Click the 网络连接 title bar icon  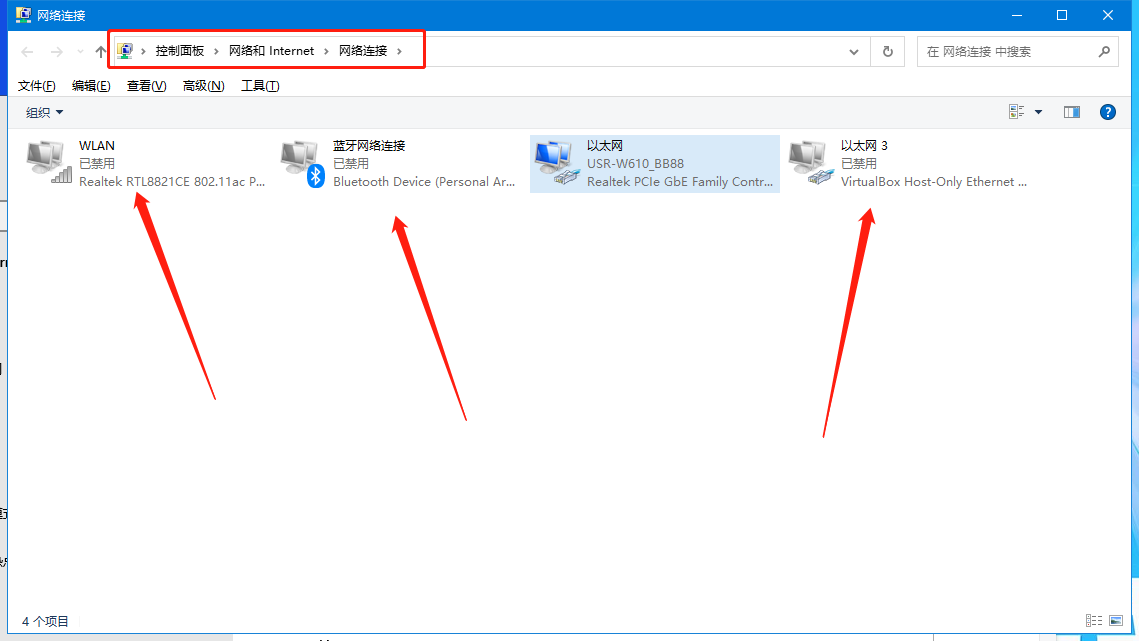[x=23, y=15]
